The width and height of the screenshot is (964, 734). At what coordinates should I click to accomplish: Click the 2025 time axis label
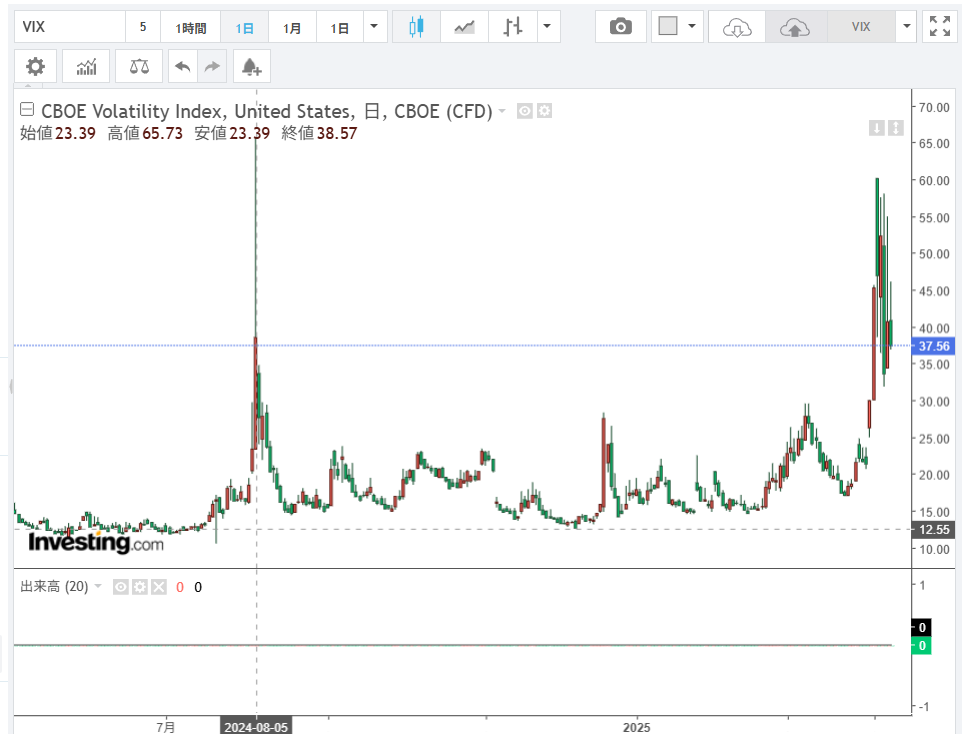pos(636,727)
